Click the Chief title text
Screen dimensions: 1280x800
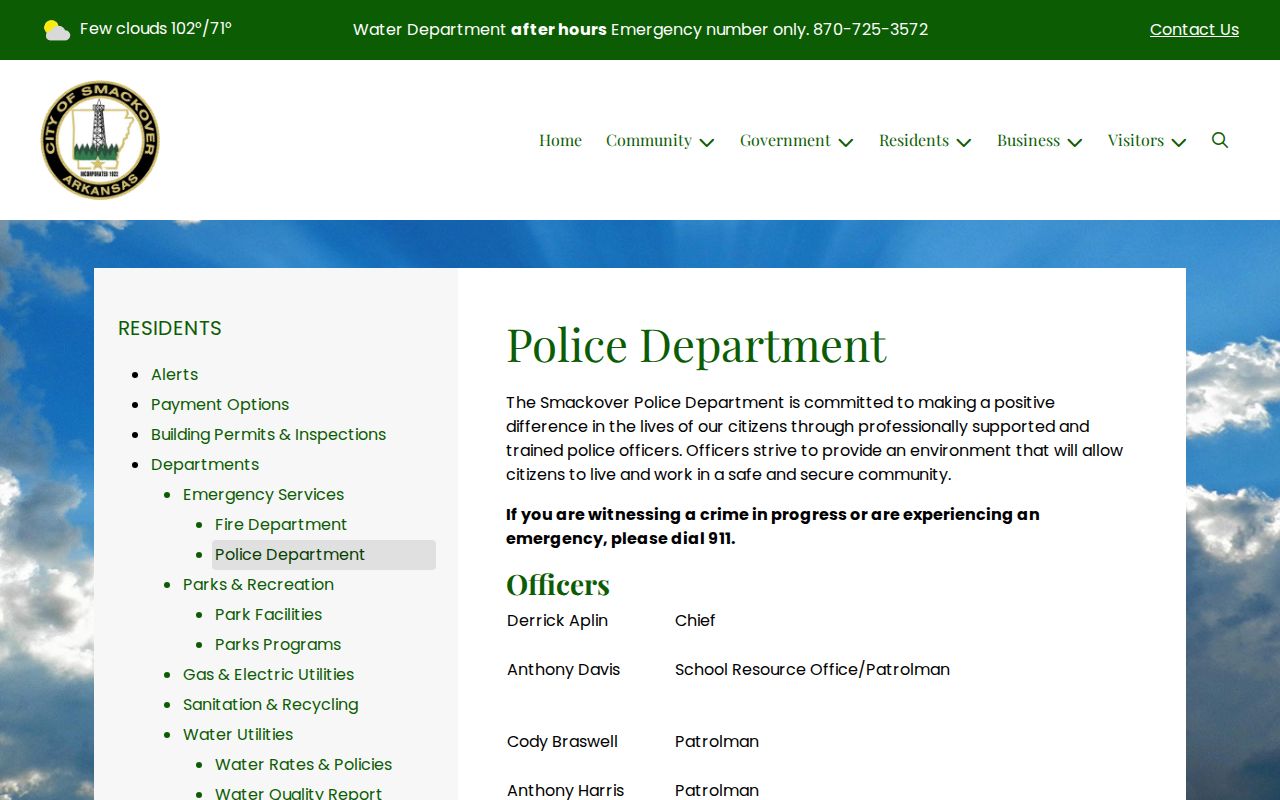coord(695,620)
